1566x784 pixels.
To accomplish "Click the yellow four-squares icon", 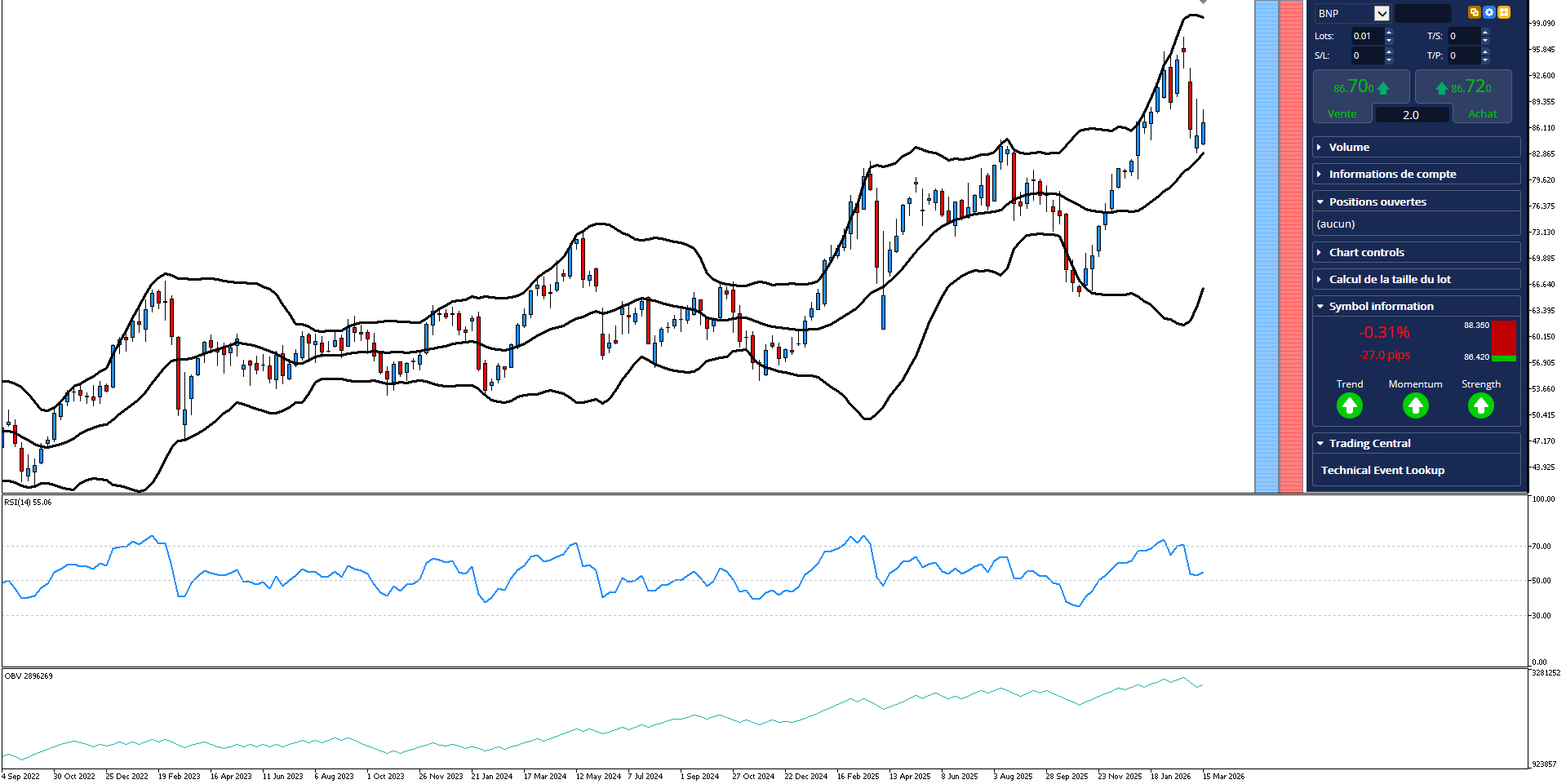I will pos(1504,12).
